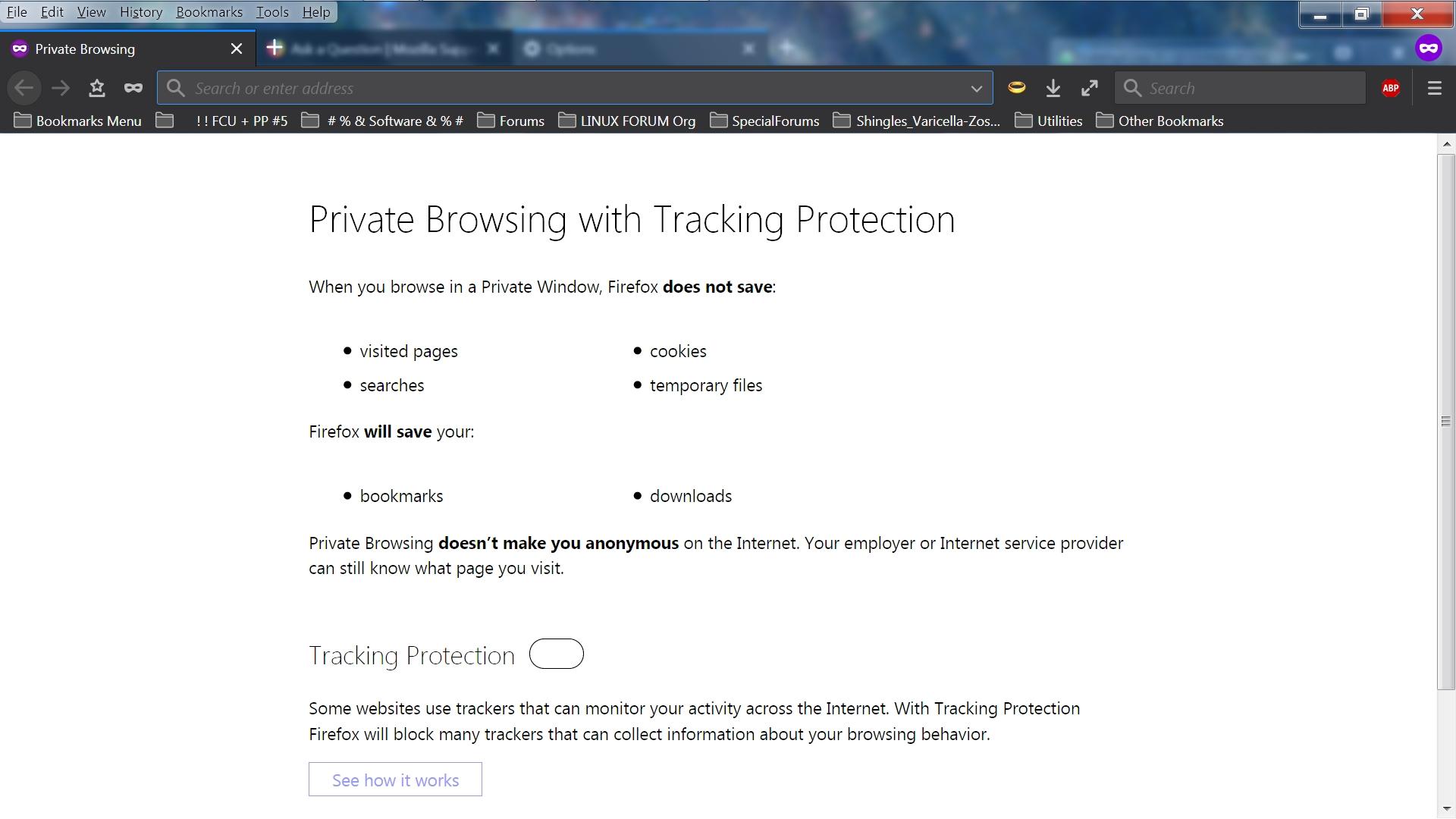Open the hamburger menu icon

click(x=1434, y=88)
